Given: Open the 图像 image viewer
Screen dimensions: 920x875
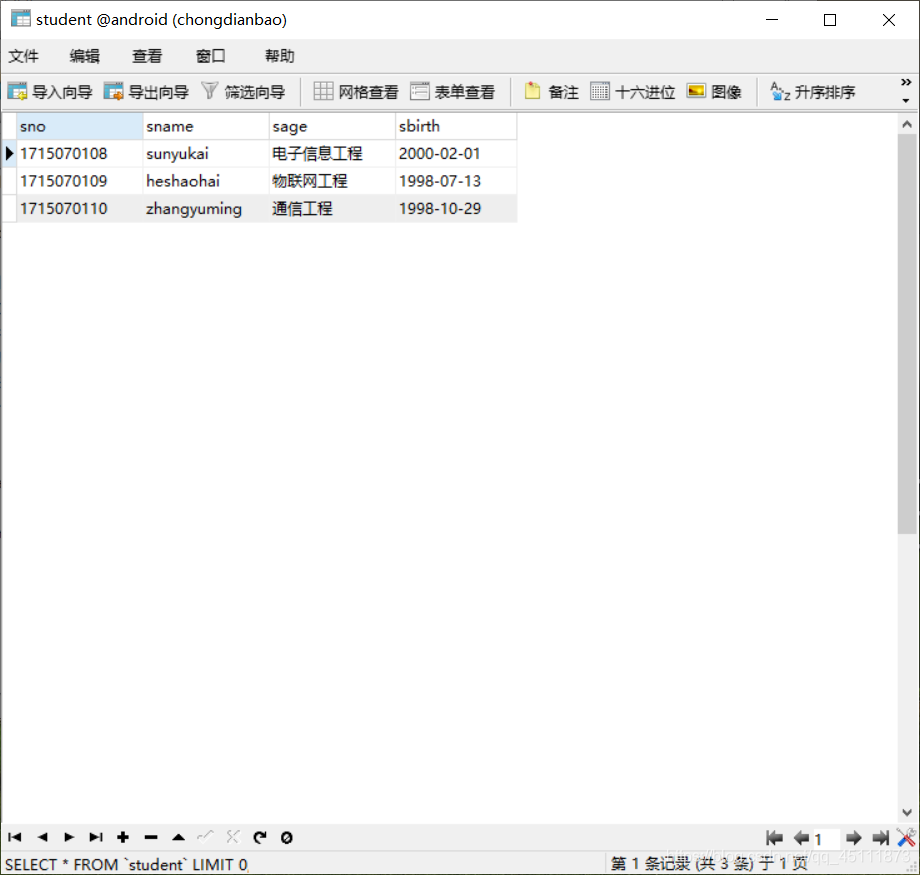Looking at the screenshot, I should pos(713,92).
